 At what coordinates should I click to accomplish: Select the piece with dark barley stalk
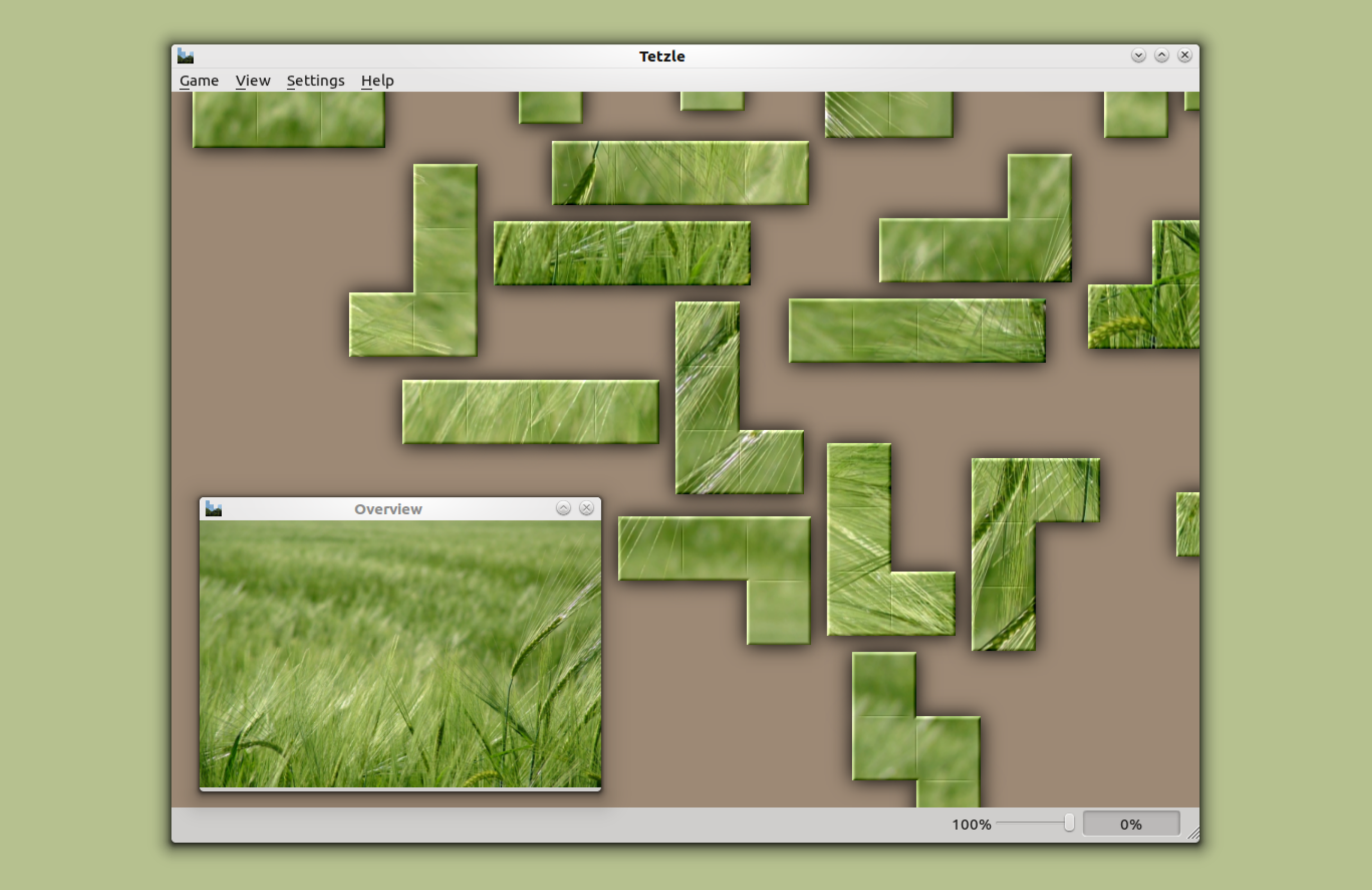click(x=1003, y=553)
